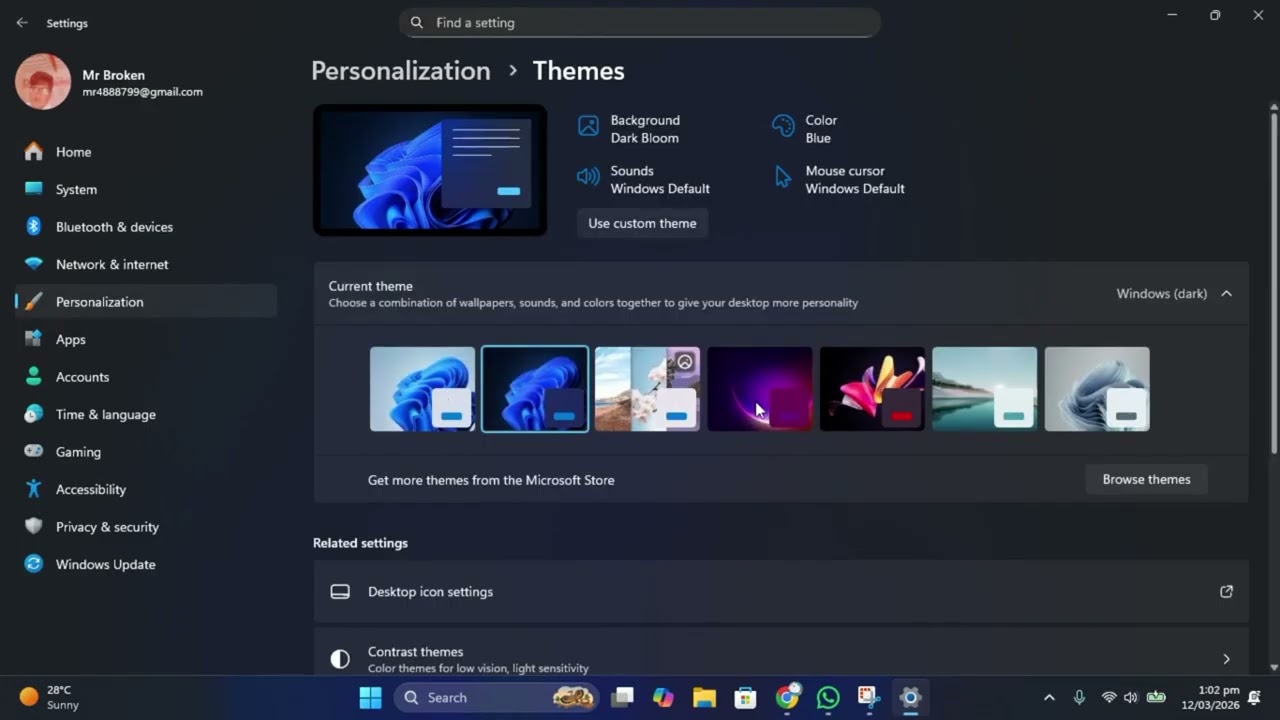
Task: Select the grey Flow theme thumbnail
Action: [x=1097, y=389]
